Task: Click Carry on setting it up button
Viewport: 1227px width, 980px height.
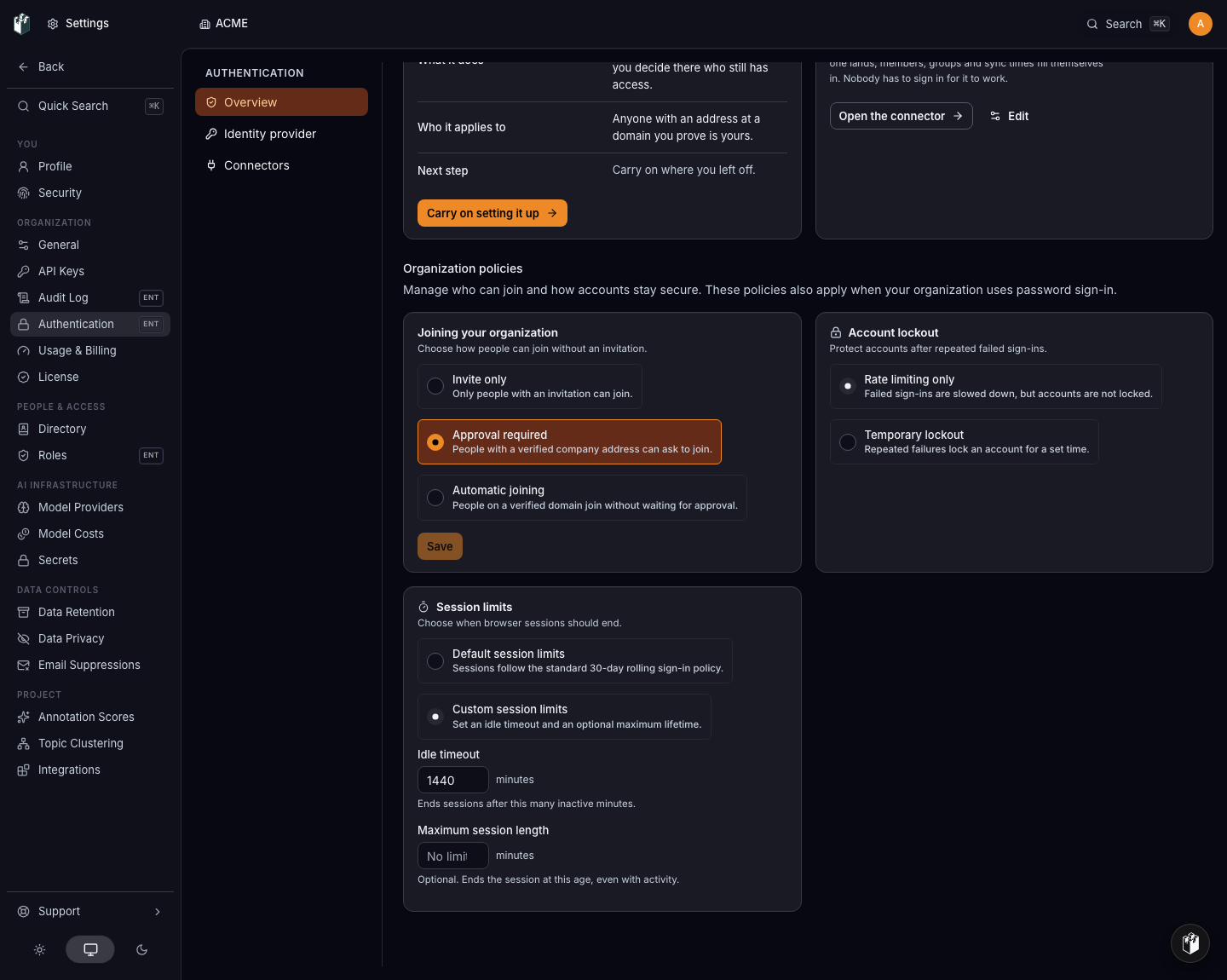Action: point(493,213)
